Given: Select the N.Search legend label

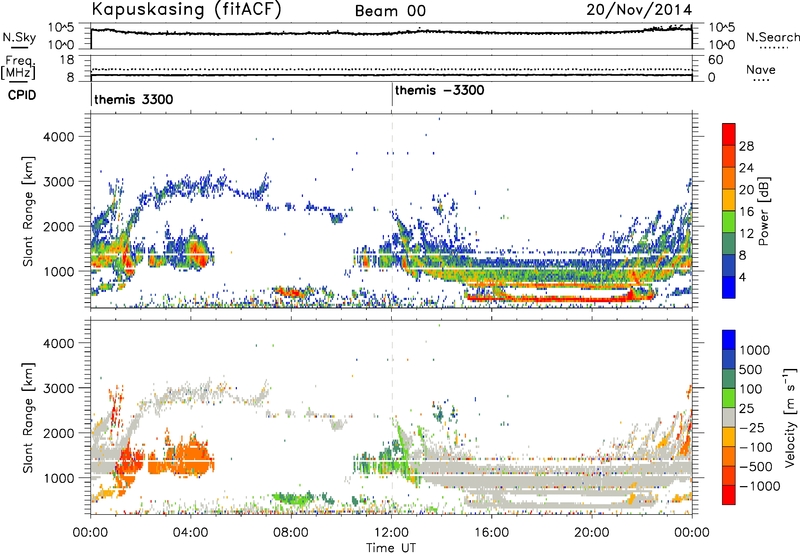Looking at the screenshot, I should point(772,37).
